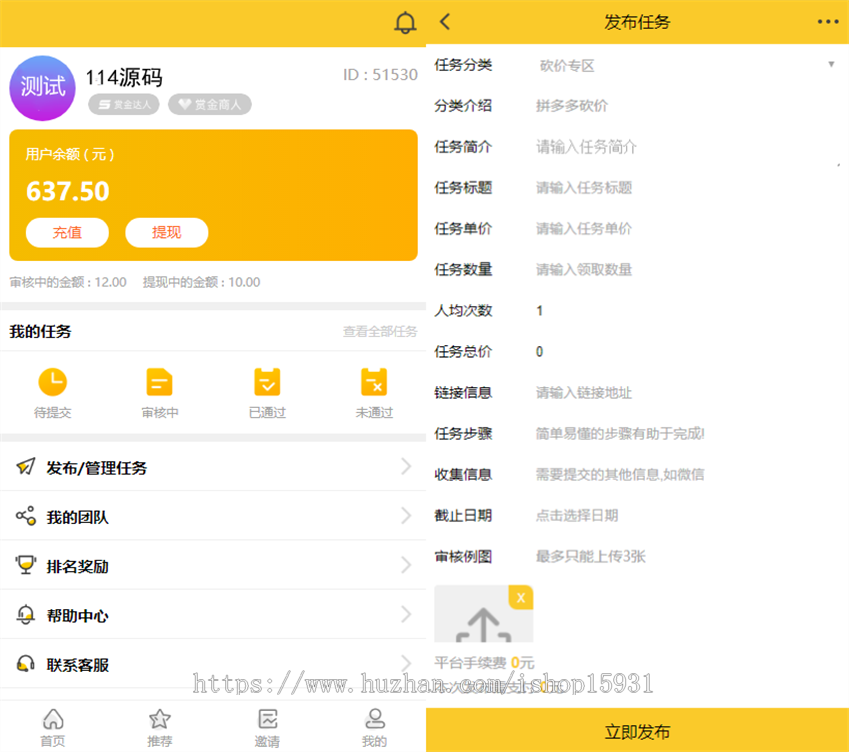The image size is (849, 752).
Task: Open the 邀请 tab
Action: (x=267, y=727)
